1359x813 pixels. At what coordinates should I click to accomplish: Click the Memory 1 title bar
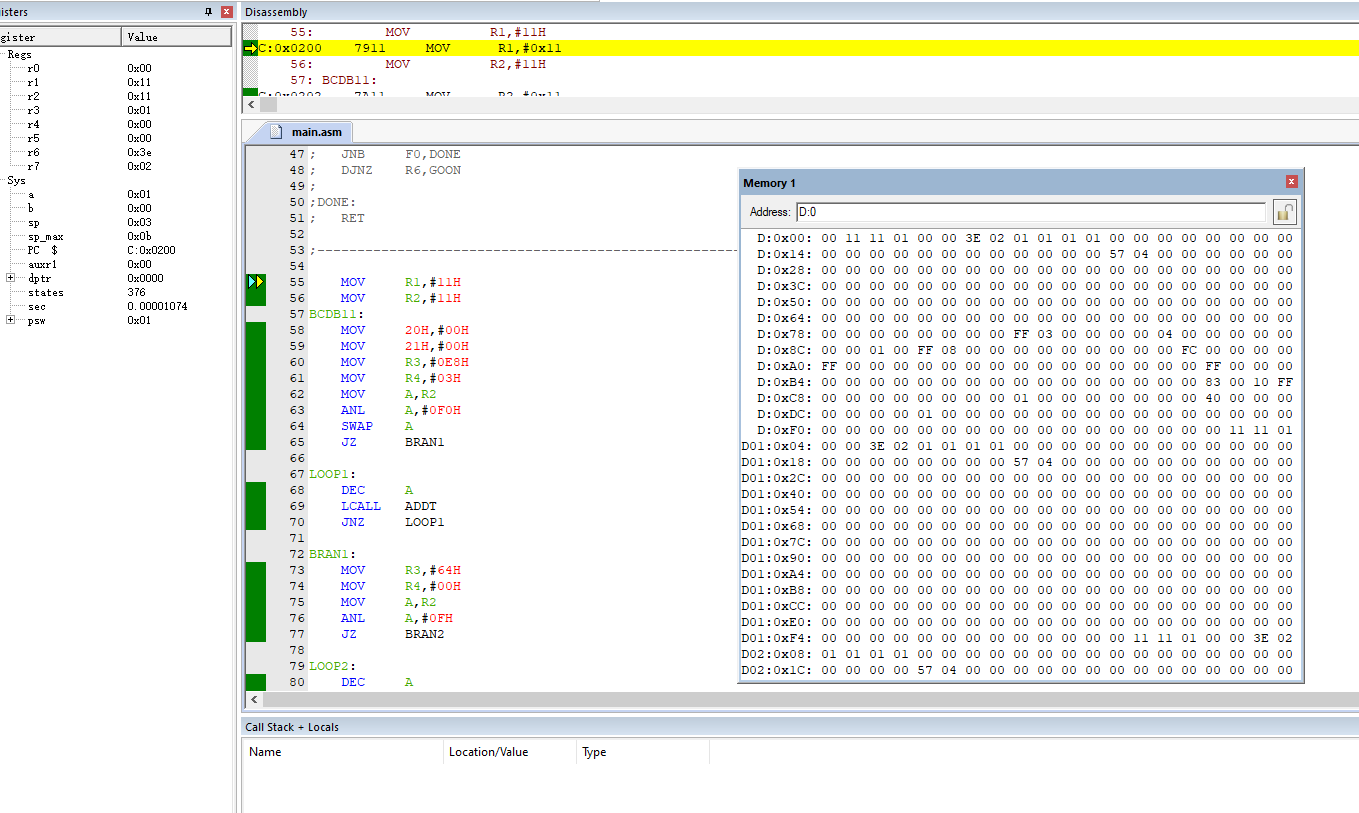click(1020, 182)
